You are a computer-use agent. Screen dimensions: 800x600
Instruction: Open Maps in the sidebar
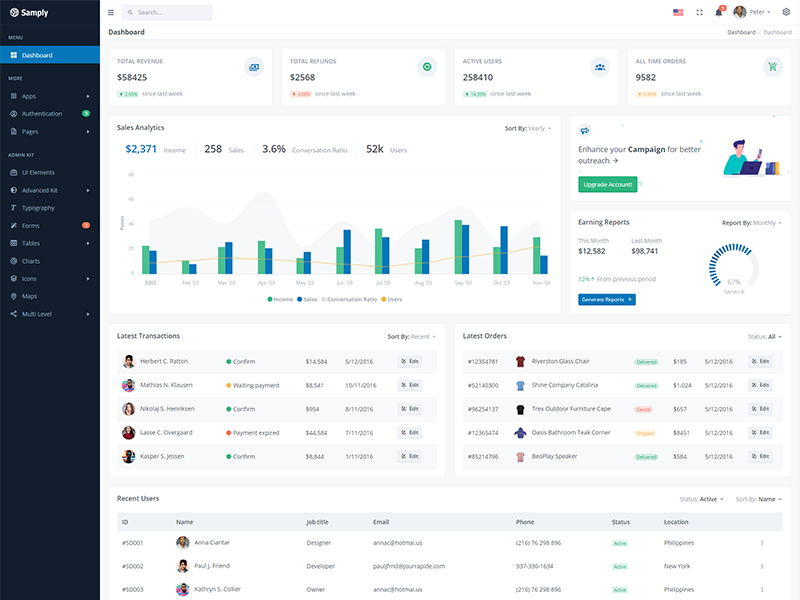click(50, 296)
